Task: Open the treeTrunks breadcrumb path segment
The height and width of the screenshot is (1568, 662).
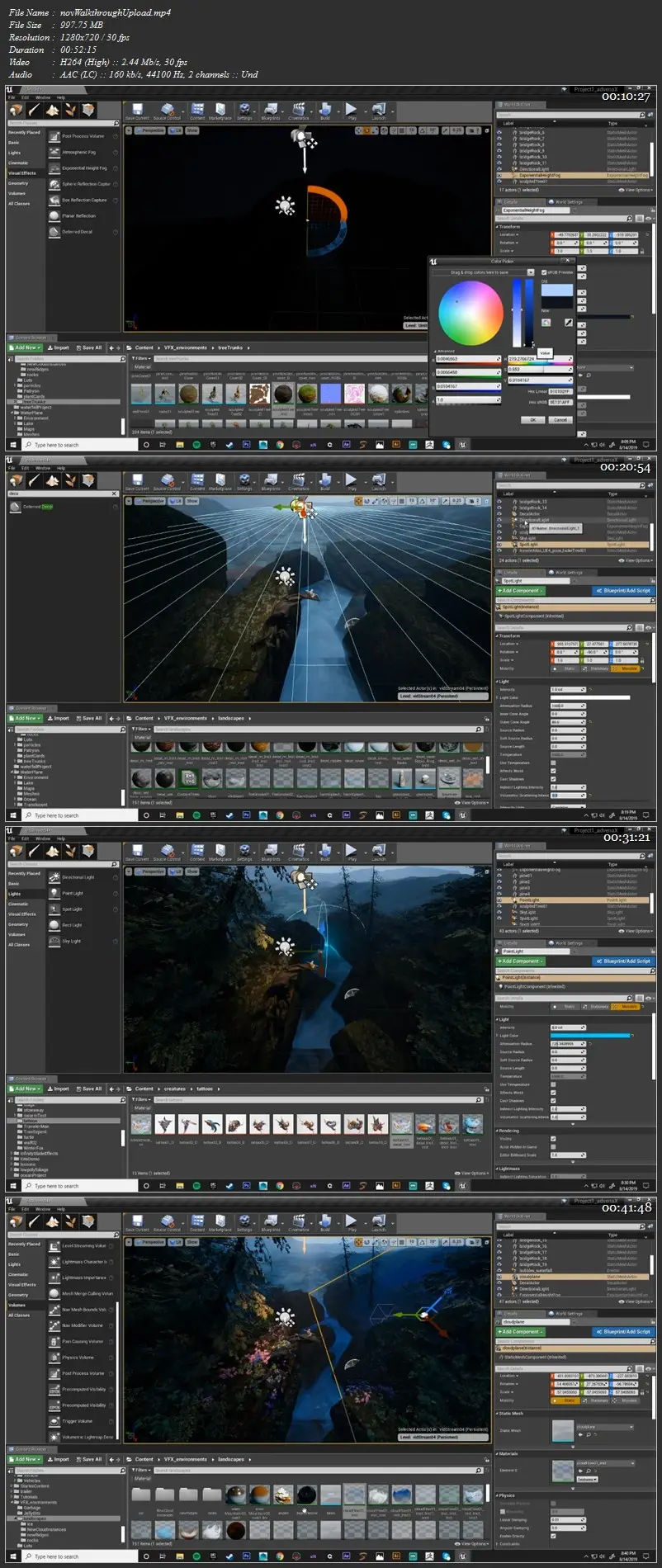Action: [x=230, y=347]
